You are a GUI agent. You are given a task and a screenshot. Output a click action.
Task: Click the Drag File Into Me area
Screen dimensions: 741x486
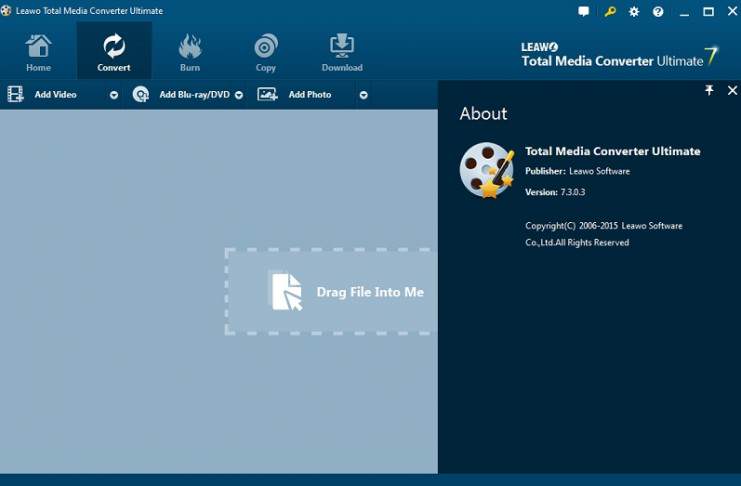pyautogui.click(x=331, y=291)
